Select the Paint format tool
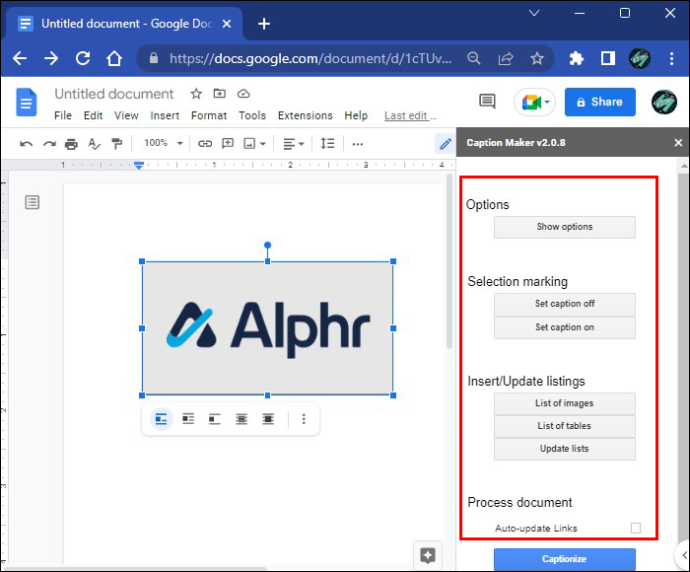The width and height of the screenshot is (690, 572). pyautogui.click(x=117, y=144)
